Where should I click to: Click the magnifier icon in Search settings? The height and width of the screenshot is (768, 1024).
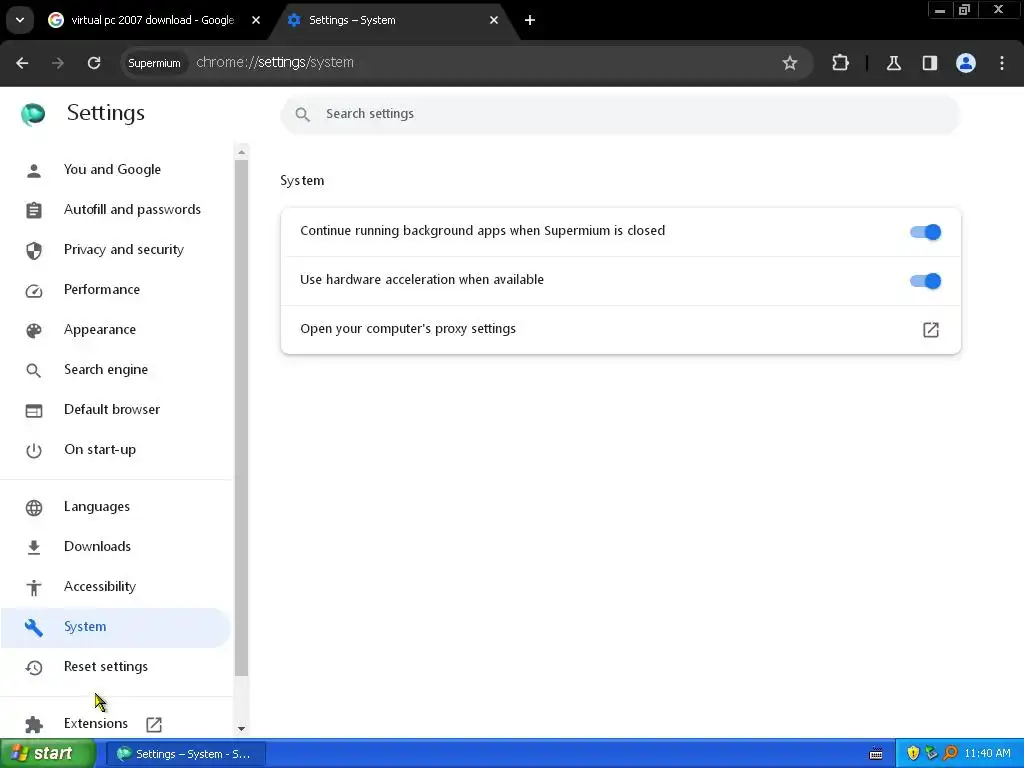(x=302, y=114)
